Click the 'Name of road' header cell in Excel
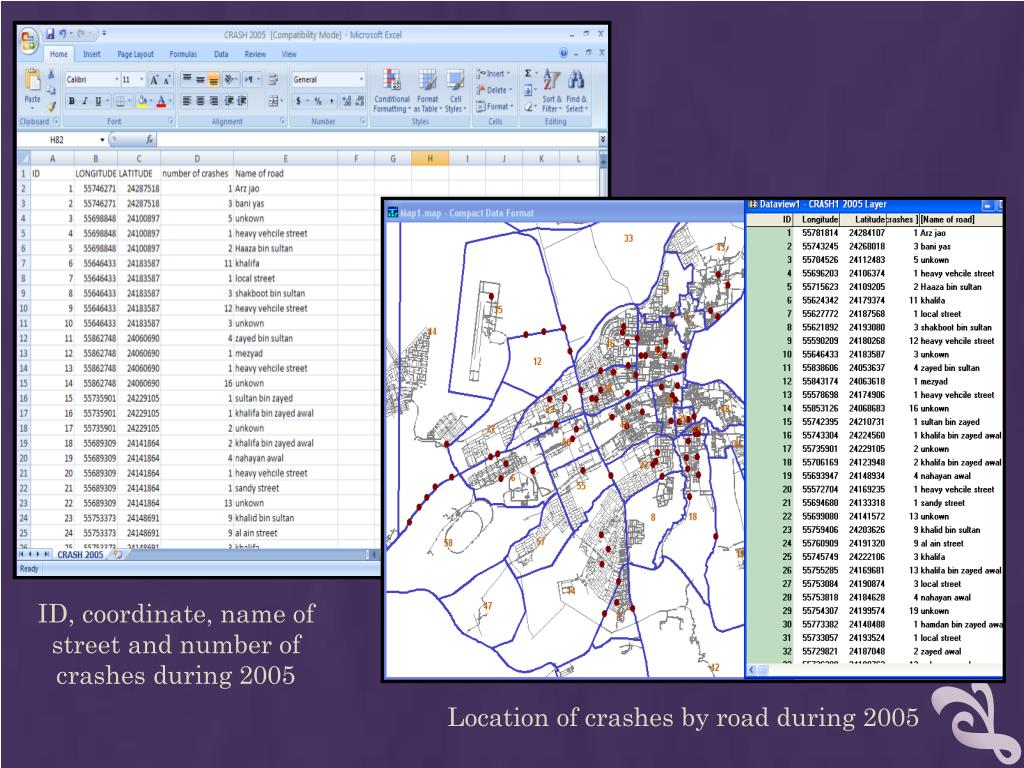 (285, 174)
